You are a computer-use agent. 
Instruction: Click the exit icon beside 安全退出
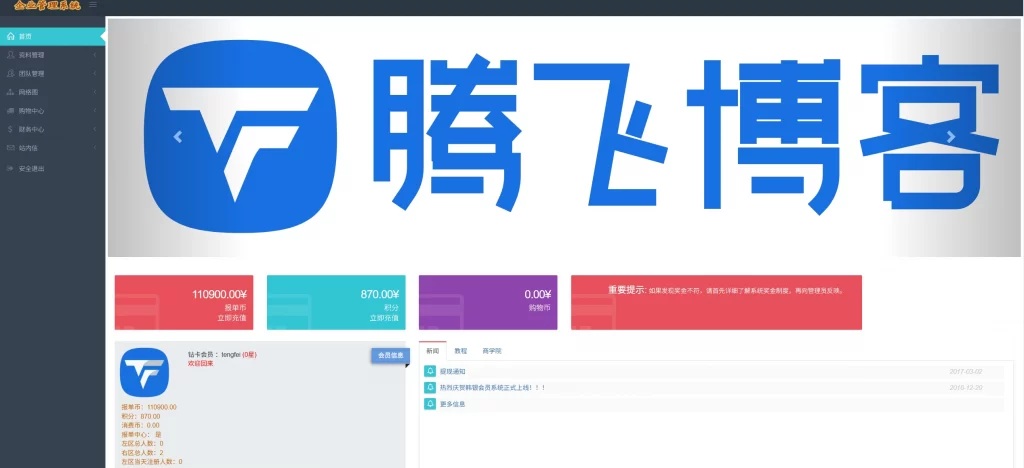coord(10,168)
